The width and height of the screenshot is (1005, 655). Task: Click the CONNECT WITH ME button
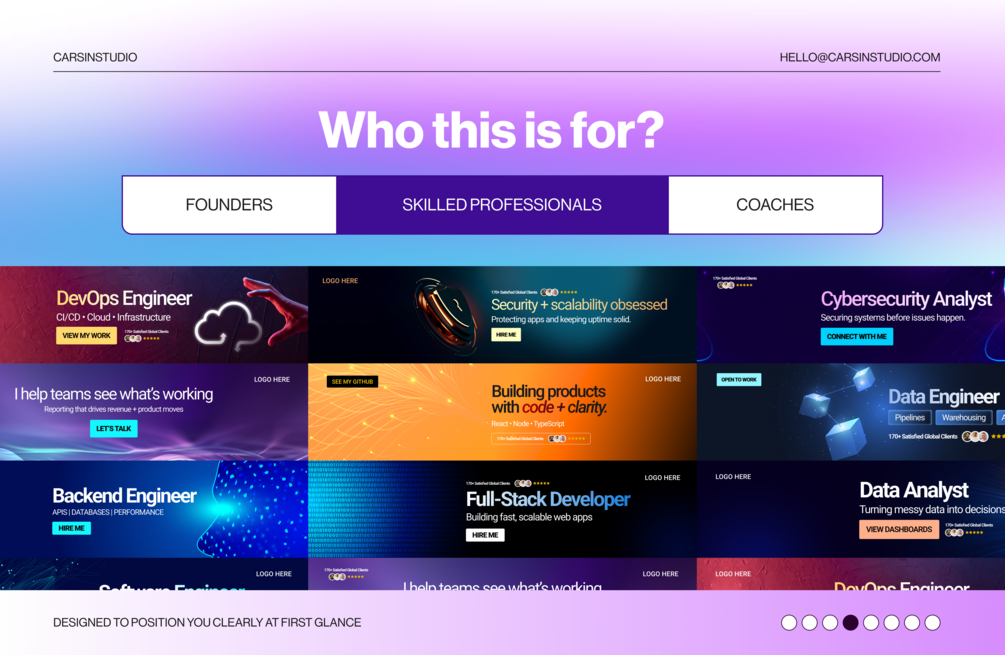coord(856,336)
